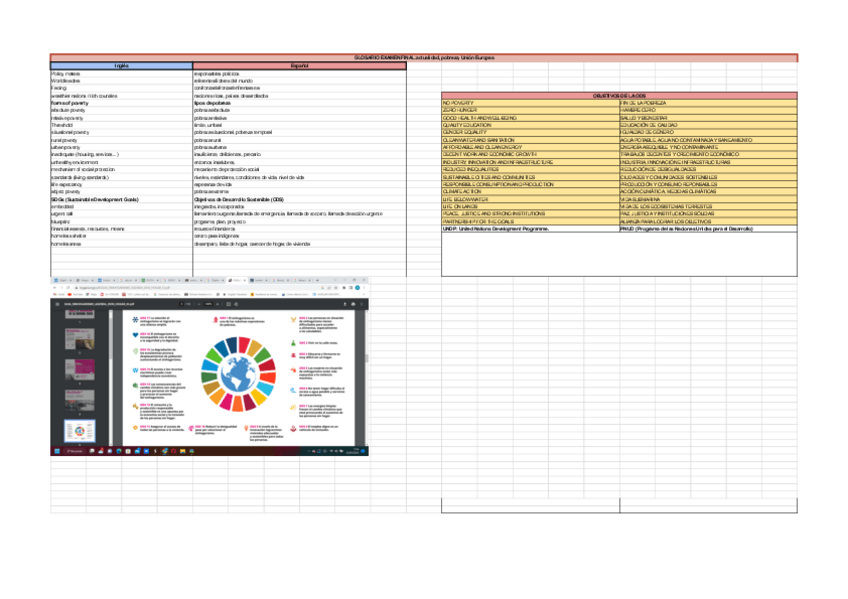Click the "GLOSARIO EXAMEN FINAL" title cell
This screenshot has width=848, height=599.
423,58
